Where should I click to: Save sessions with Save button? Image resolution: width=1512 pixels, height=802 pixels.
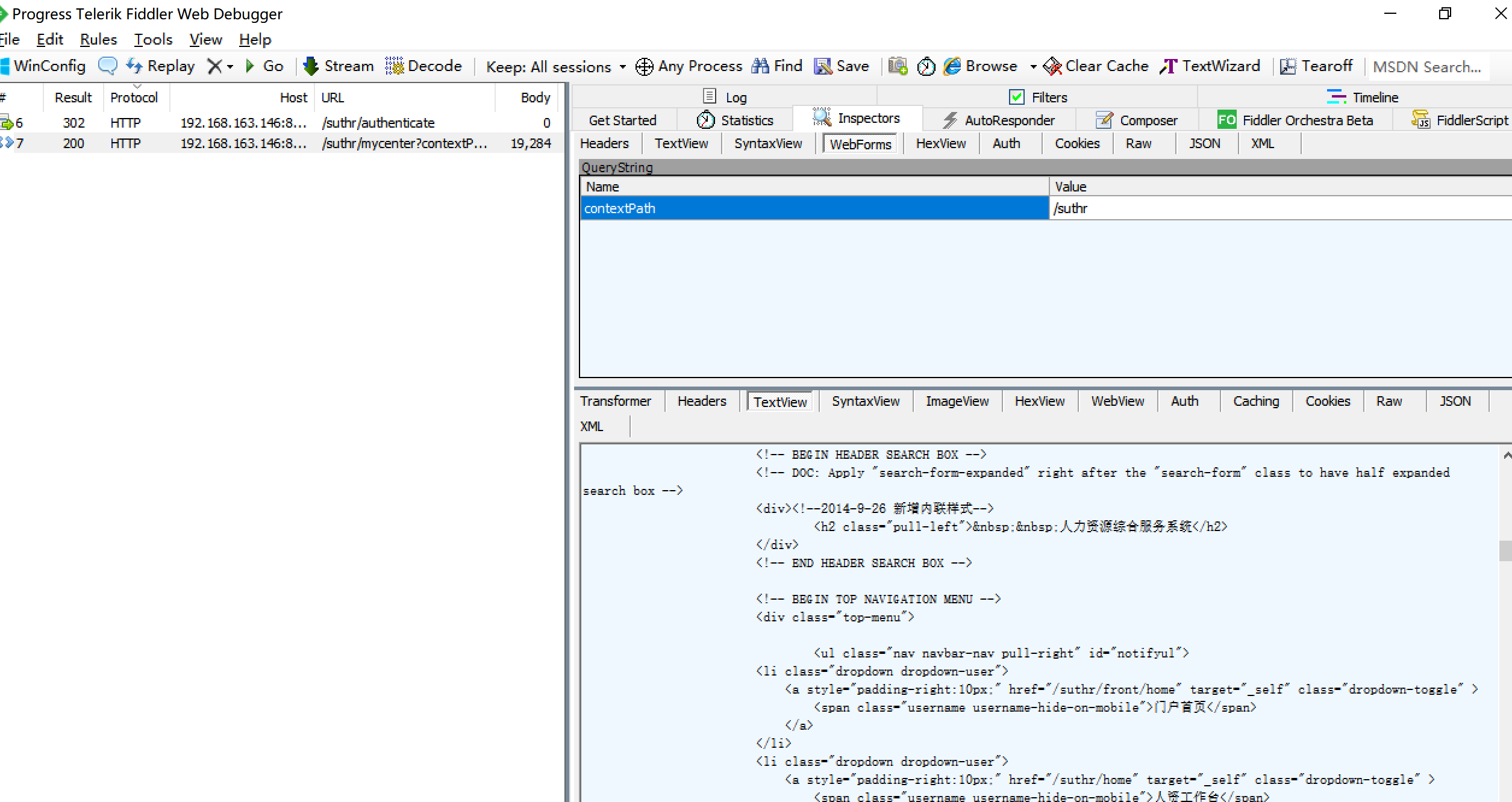pyautogui.click(x=842, y=66)
